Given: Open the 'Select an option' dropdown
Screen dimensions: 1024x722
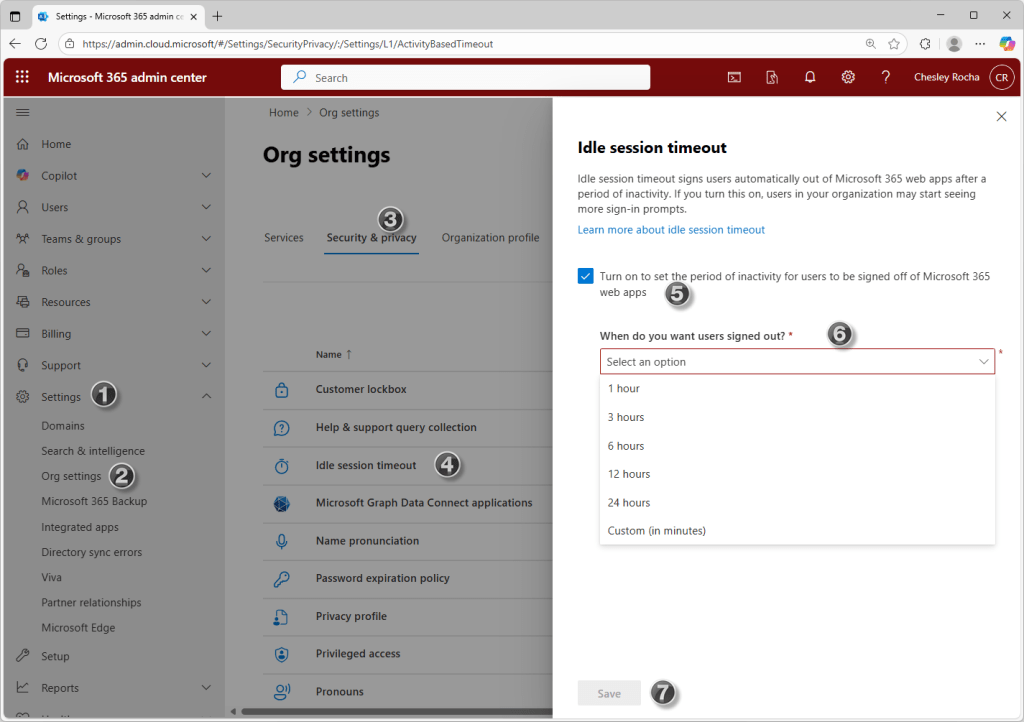Looking at the screenshot, I should pyautogui.click(x=797, y=362).
